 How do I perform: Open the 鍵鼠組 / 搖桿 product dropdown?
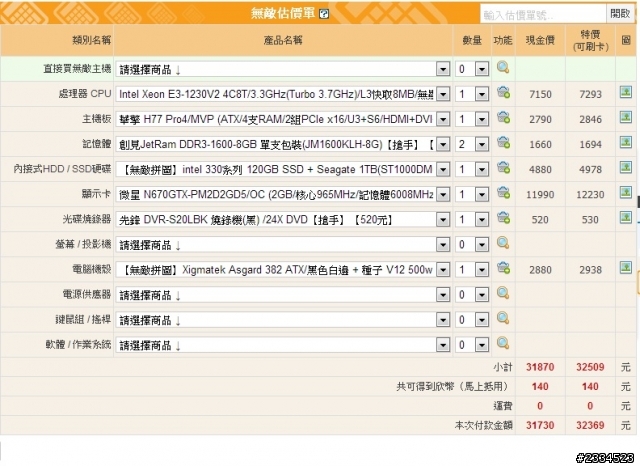283,320
